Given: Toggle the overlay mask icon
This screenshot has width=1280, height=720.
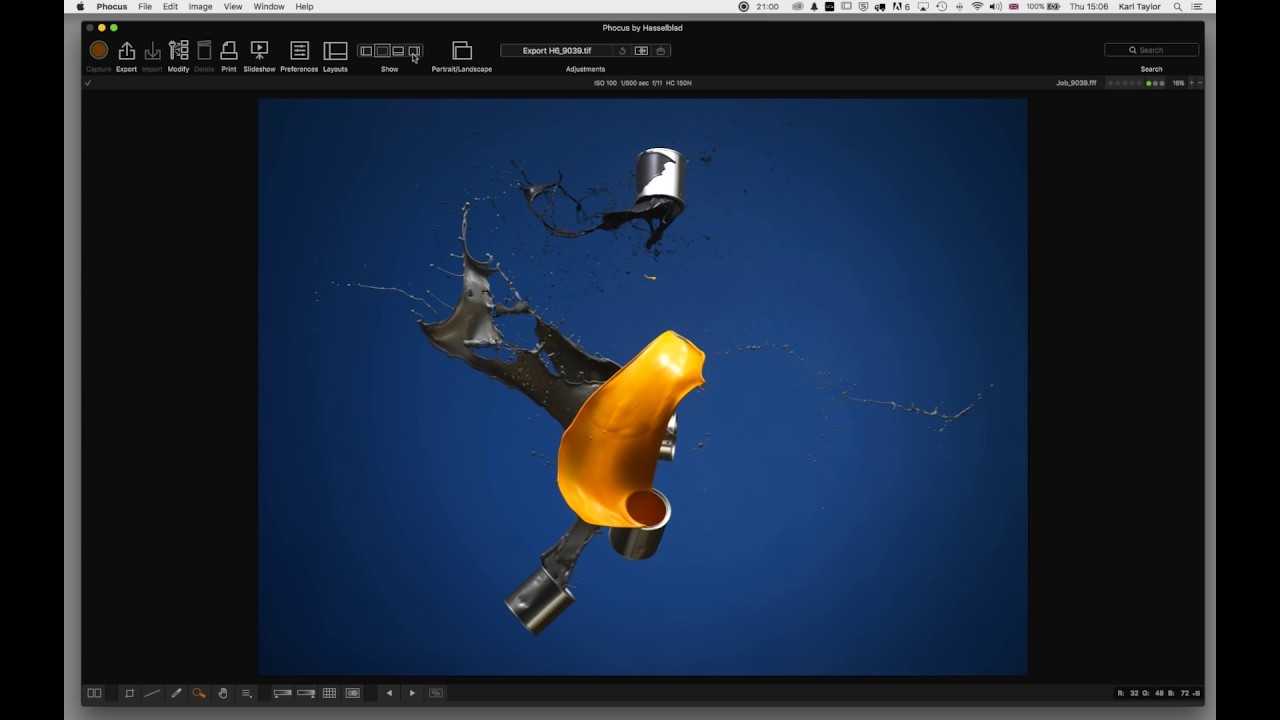Looking at the screenshot, I should (x=353, y=693).
